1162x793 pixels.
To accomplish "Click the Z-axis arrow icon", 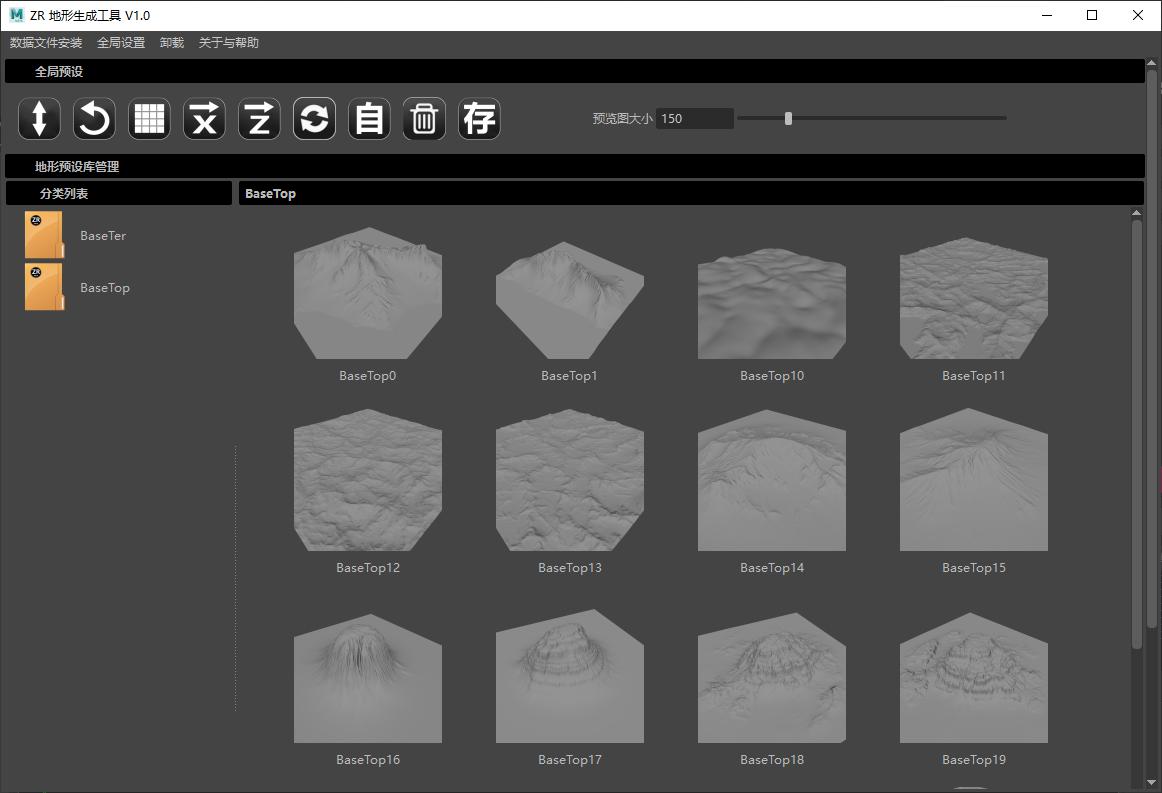I will coord(259,119).
